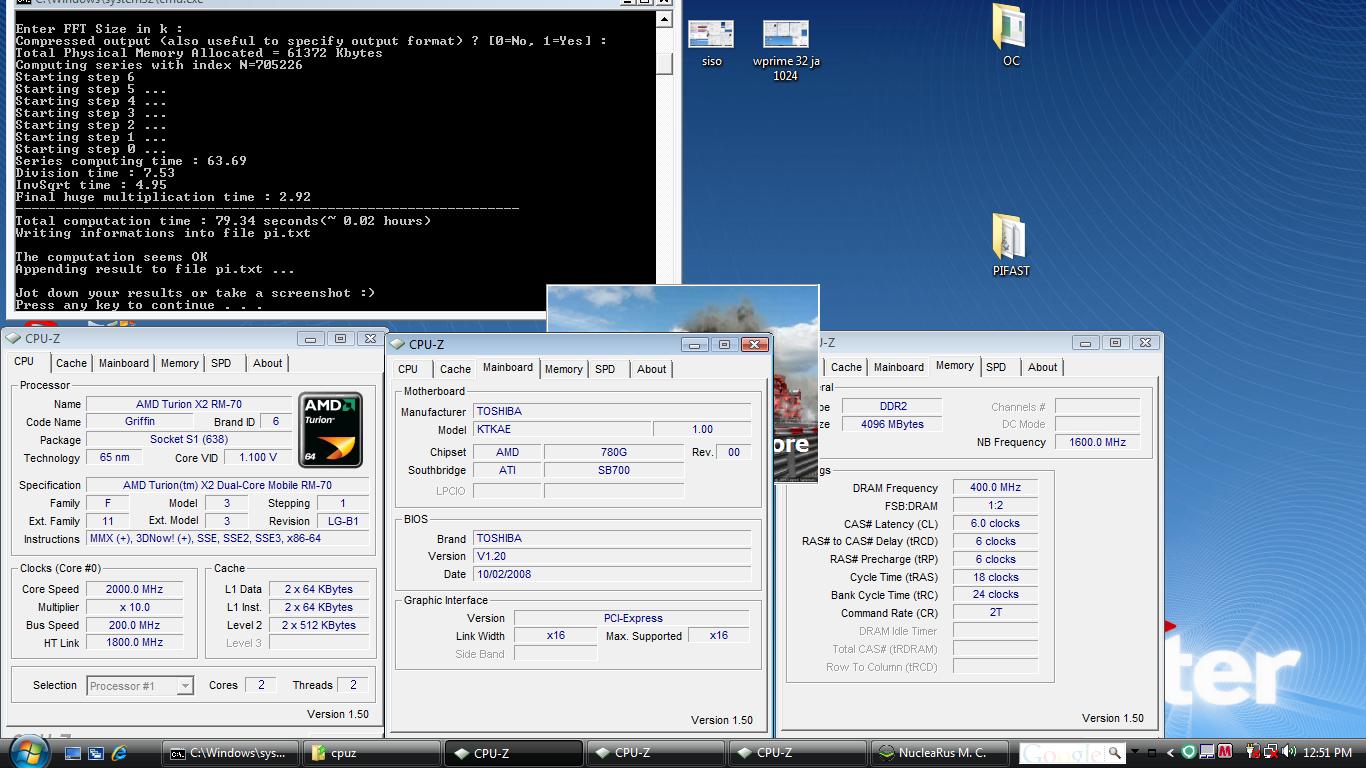Click the TOSHIBA manufacturer field
This screenshot has height=768, width=1366.
coord(612,411)
